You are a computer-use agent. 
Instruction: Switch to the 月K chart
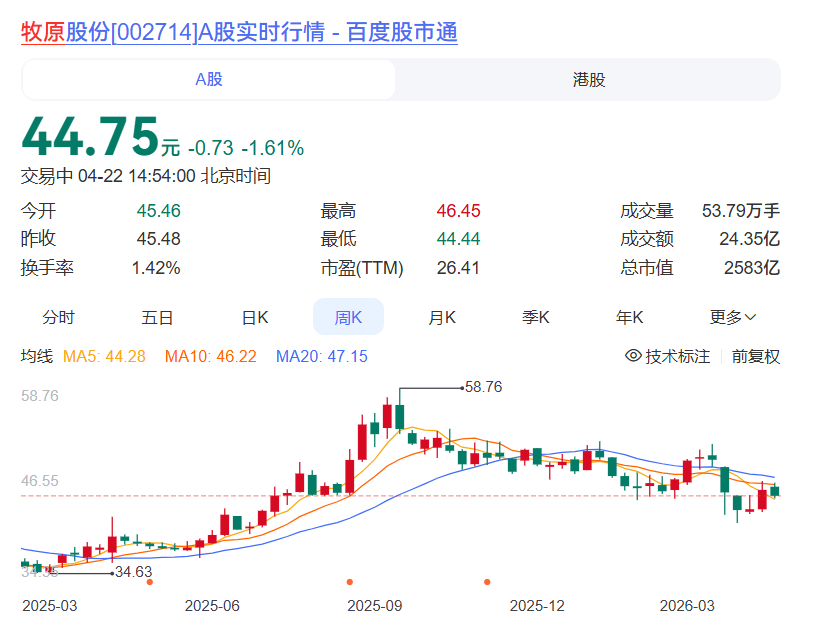click(x=442, y=317)
